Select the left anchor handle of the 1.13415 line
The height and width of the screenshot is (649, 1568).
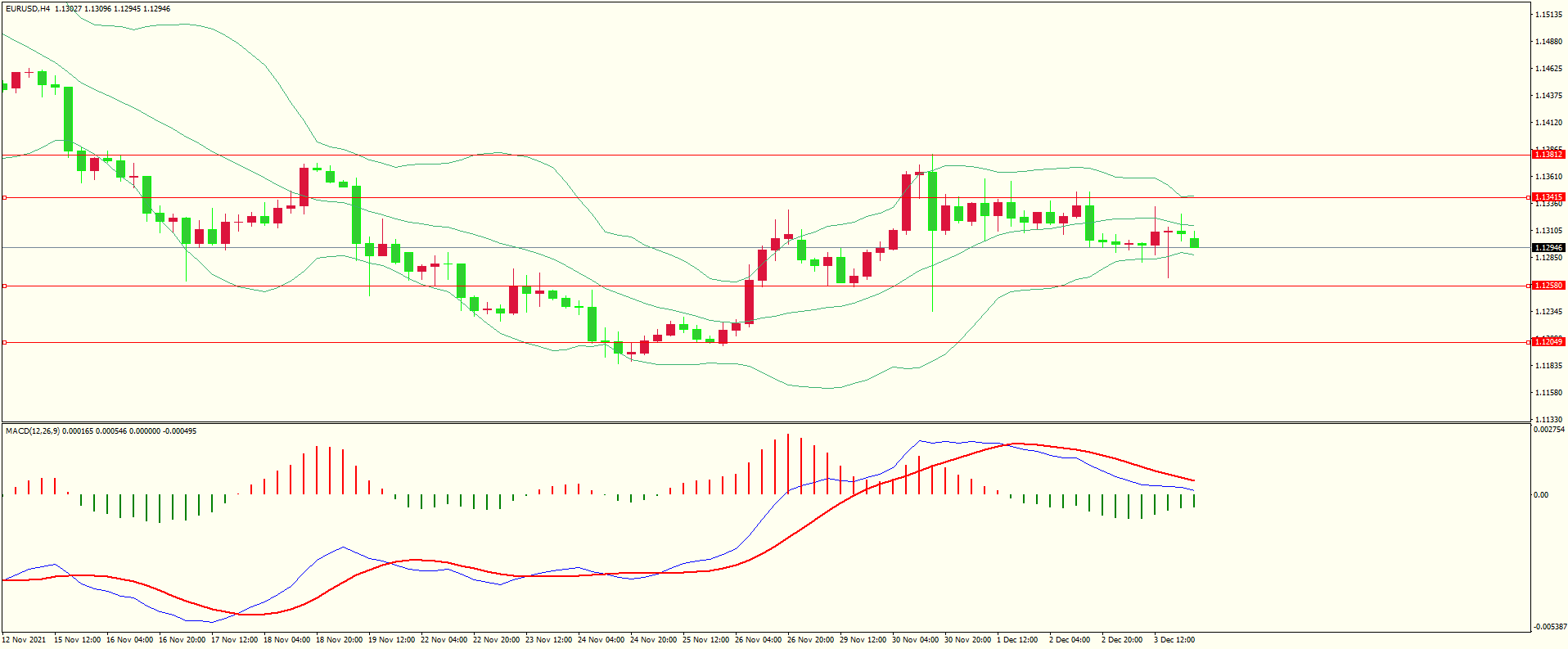[4, 197]
